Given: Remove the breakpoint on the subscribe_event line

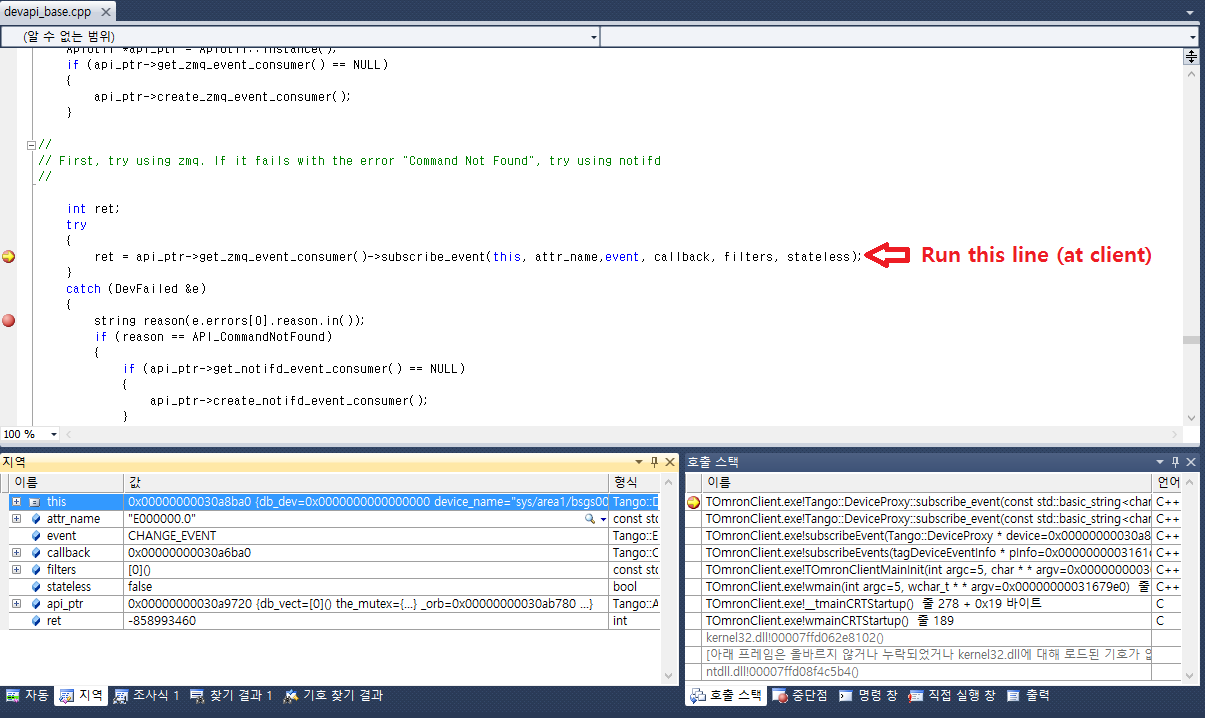Looking at the screenshot, I should [x=9, y=257].
